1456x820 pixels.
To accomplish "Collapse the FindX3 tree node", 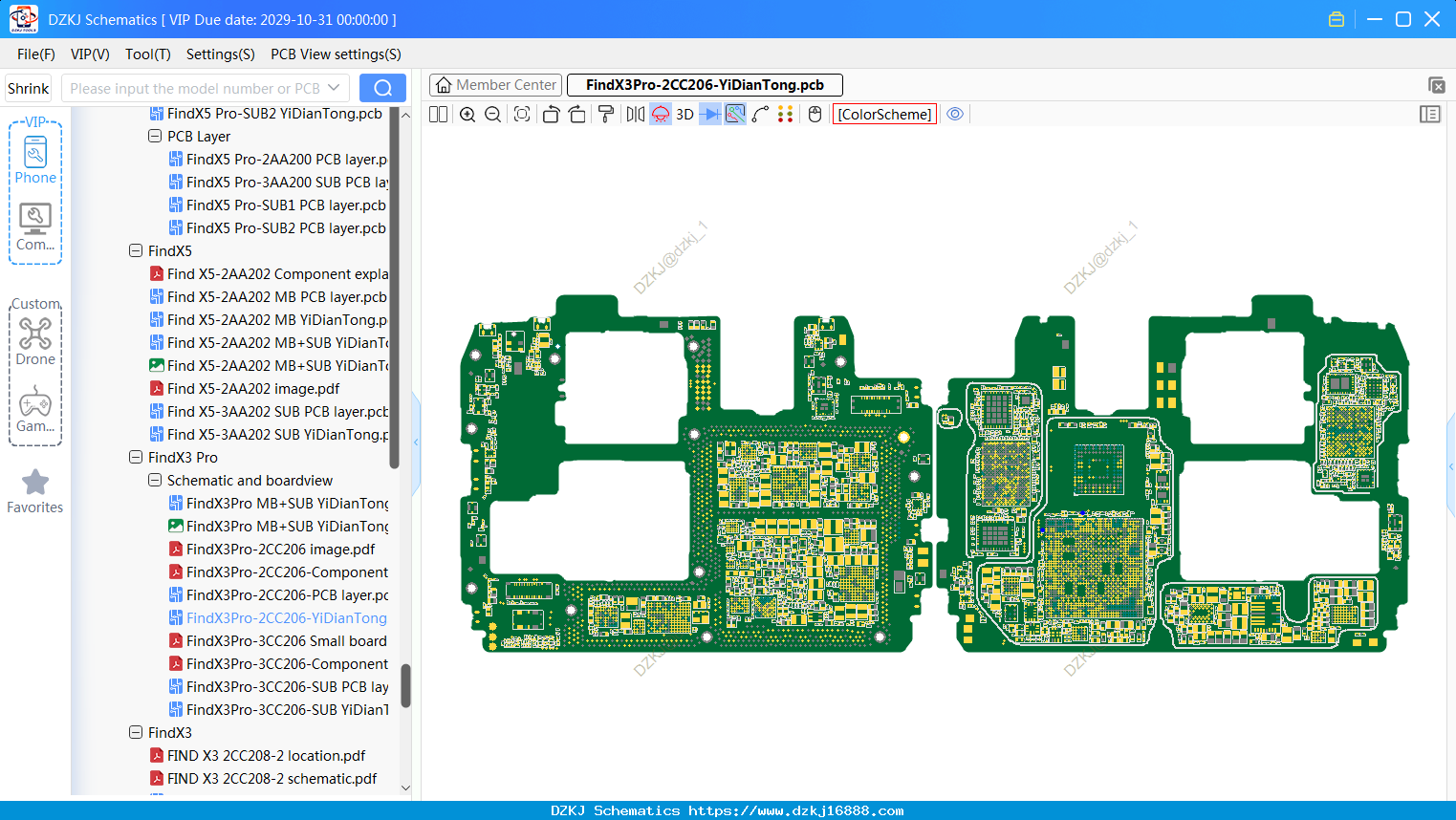I will [136, 733].
